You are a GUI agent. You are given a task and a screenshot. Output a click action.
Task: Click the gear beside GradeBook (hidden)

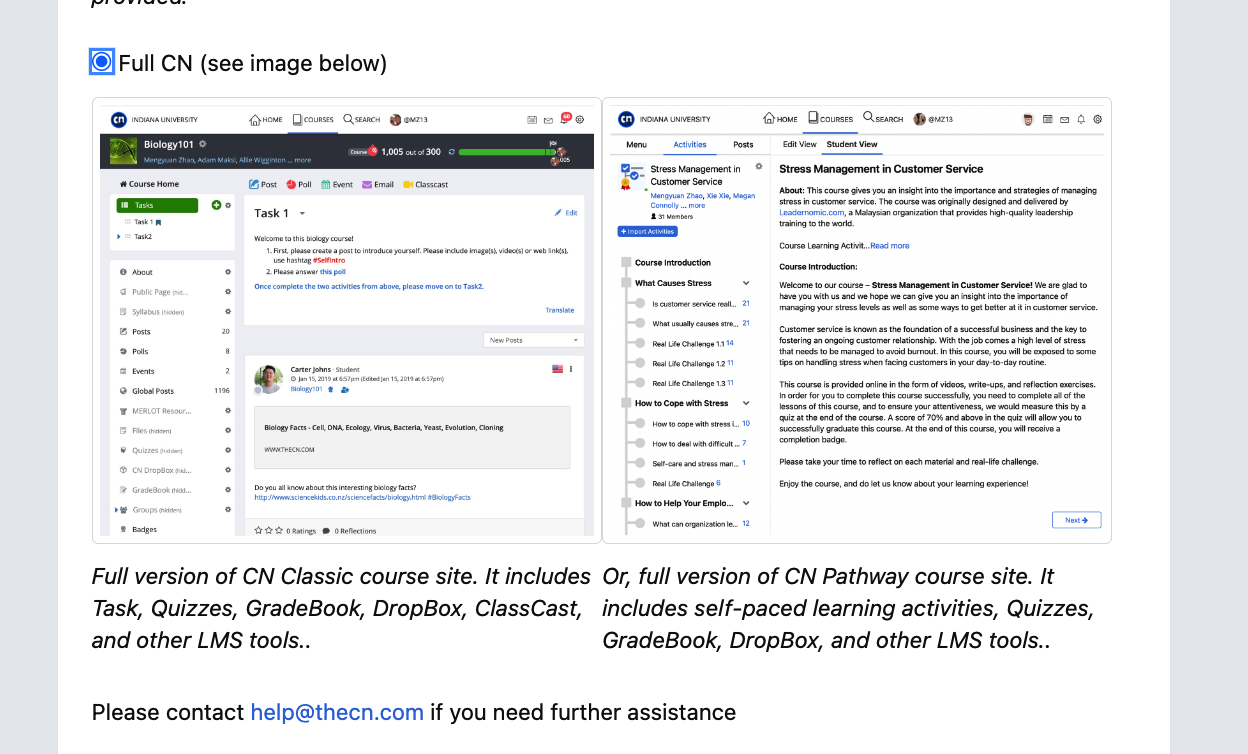(228, 490)
